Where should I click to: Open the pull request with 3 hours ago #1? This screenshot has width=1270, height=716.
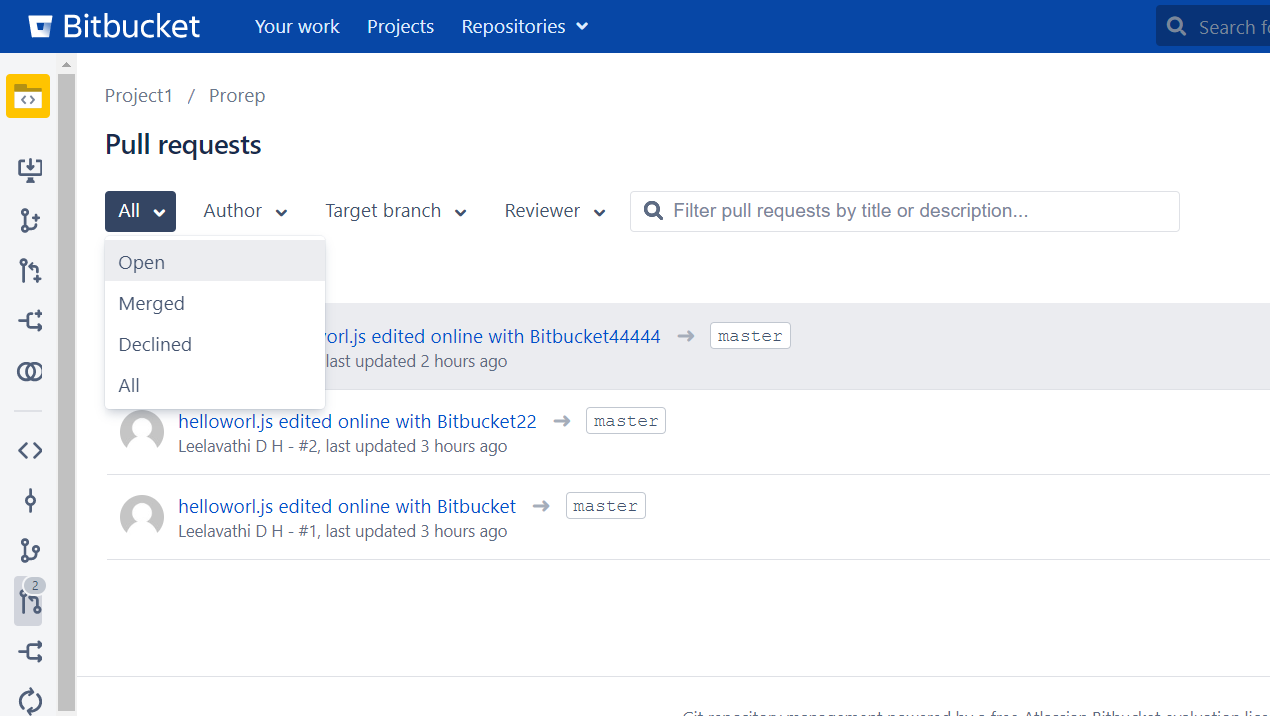coord(347,506)
